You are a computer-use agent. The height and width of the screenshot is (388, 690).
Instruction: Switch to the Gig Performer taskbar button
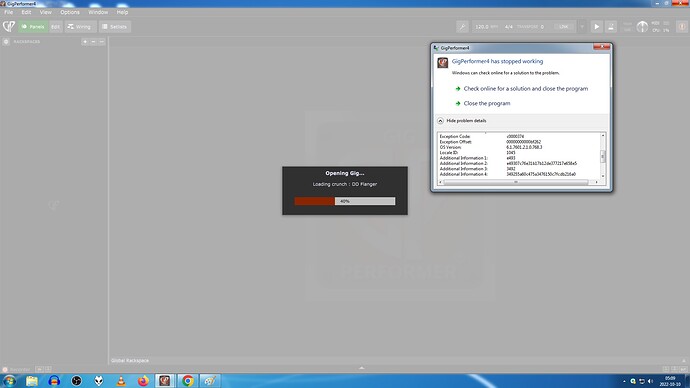tap(165, 381)
